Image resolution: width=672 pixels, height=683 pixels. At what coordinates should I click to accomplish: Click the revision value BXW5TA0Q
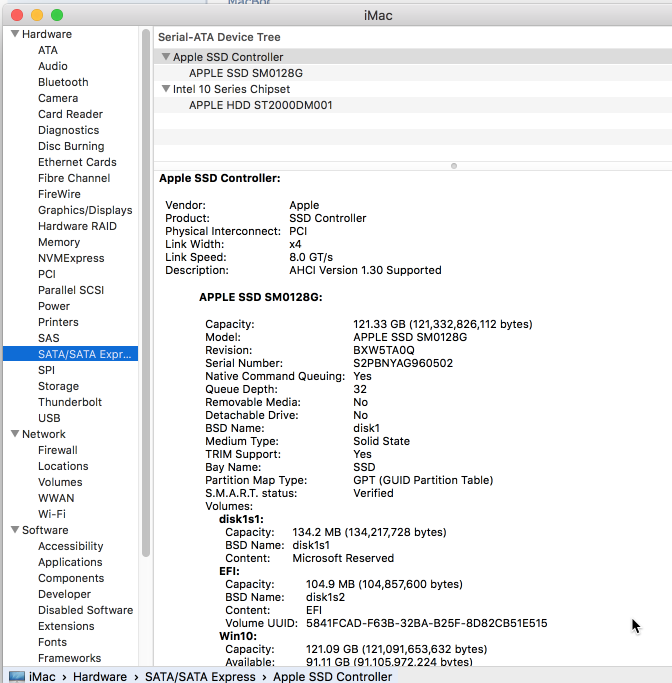tap(384, 350)
